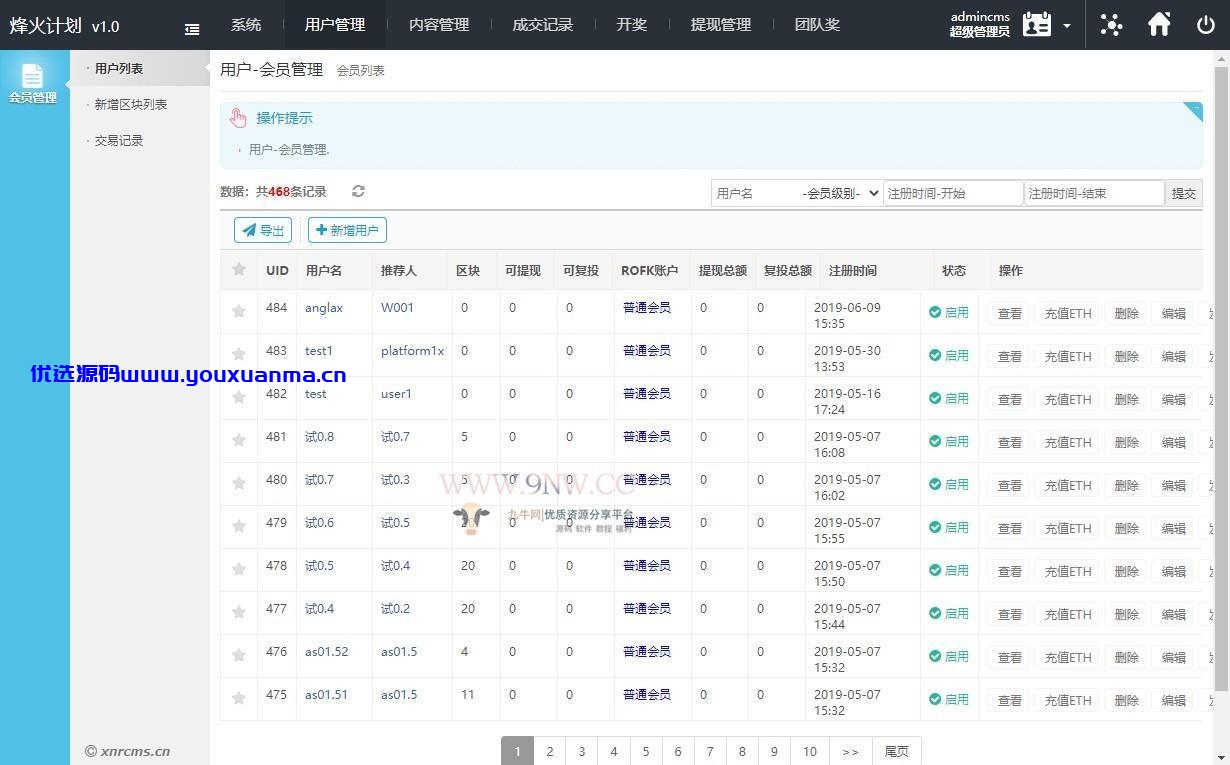Go to page 10 in pagination
Image resolution: width=1230 pixels, height=765 pixels.
pos(810,751)
